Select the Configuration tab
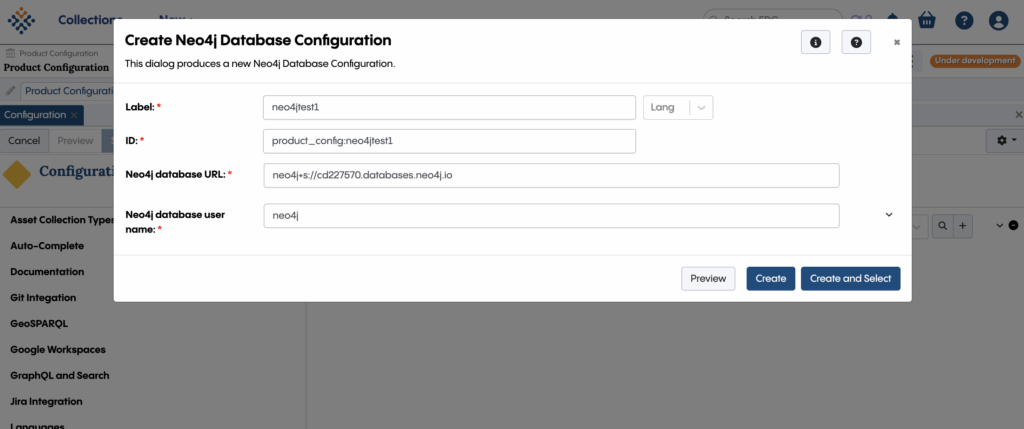Screen dimensions: 1024x429 coord(34,115)
